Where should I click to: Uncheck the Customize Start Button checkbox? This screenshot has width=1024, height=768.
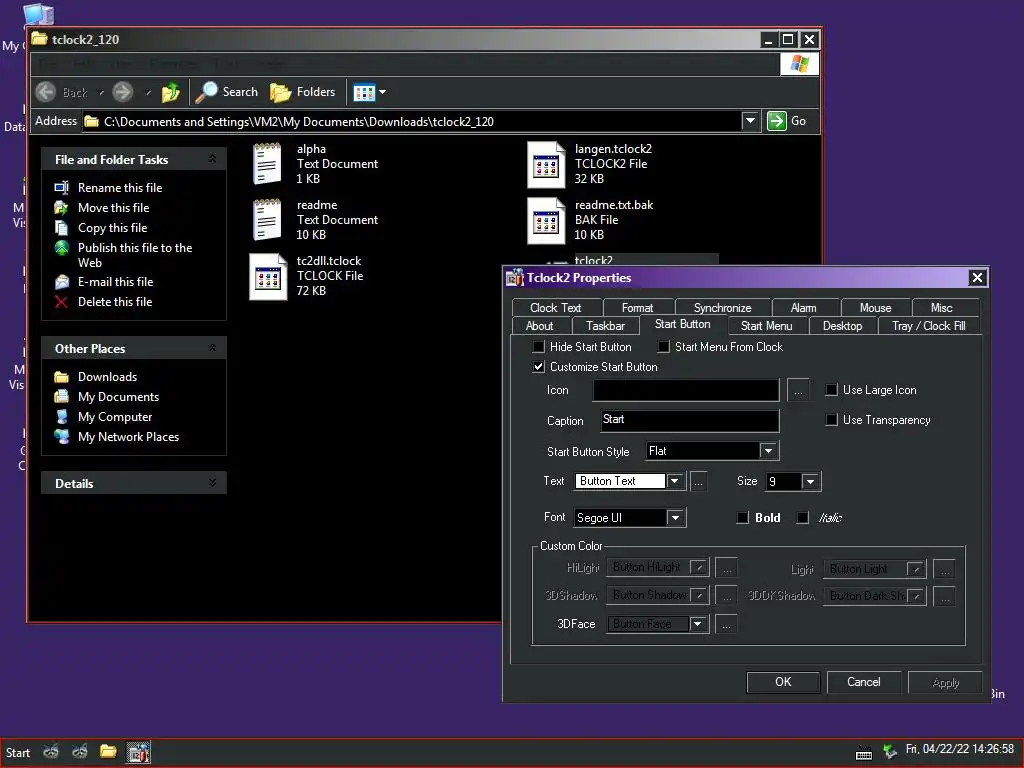(x=539, y=366)
